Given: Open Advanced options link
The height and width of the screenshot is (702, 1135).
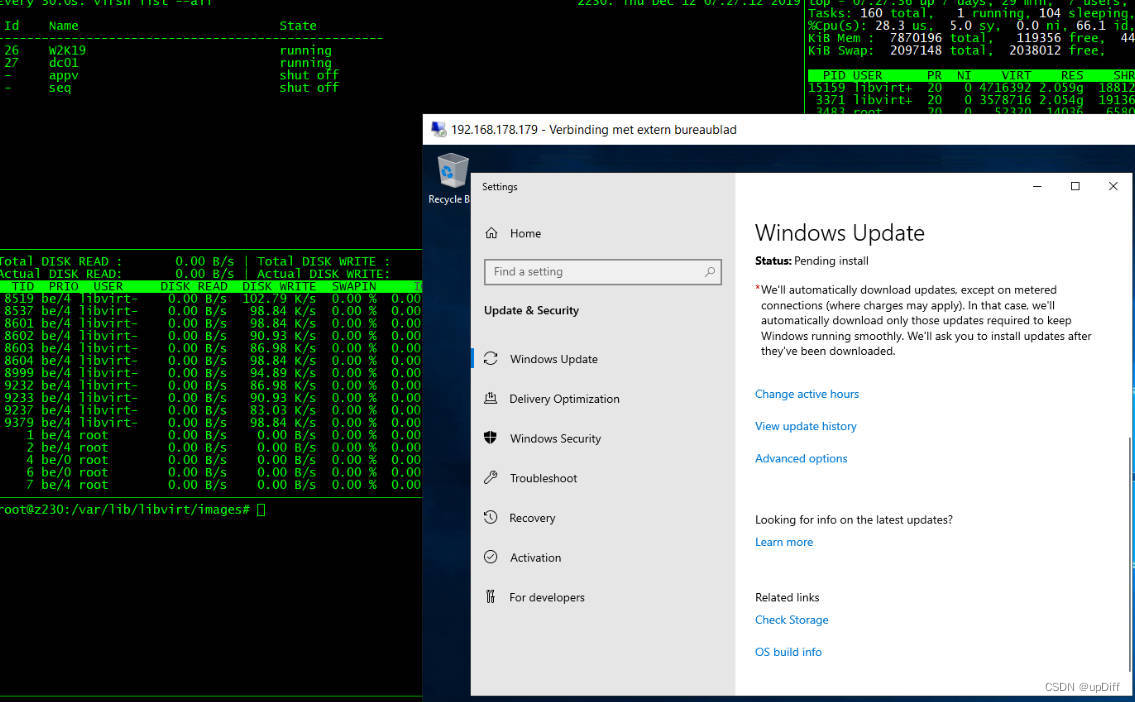Looking at the screenshot, I should point(801,458).
